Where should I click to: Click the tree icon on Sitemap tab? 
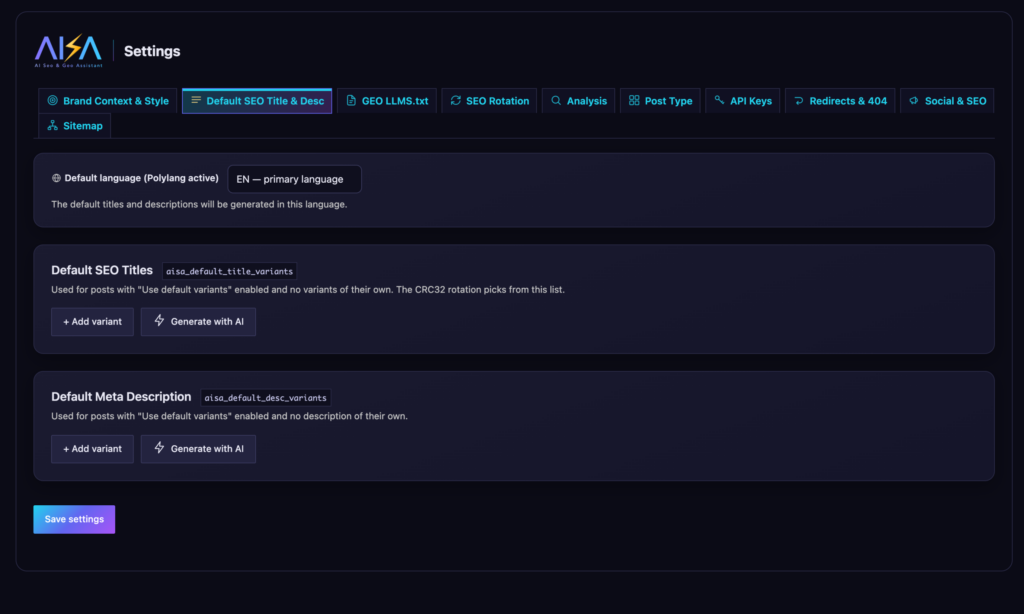tap(52, 125)
